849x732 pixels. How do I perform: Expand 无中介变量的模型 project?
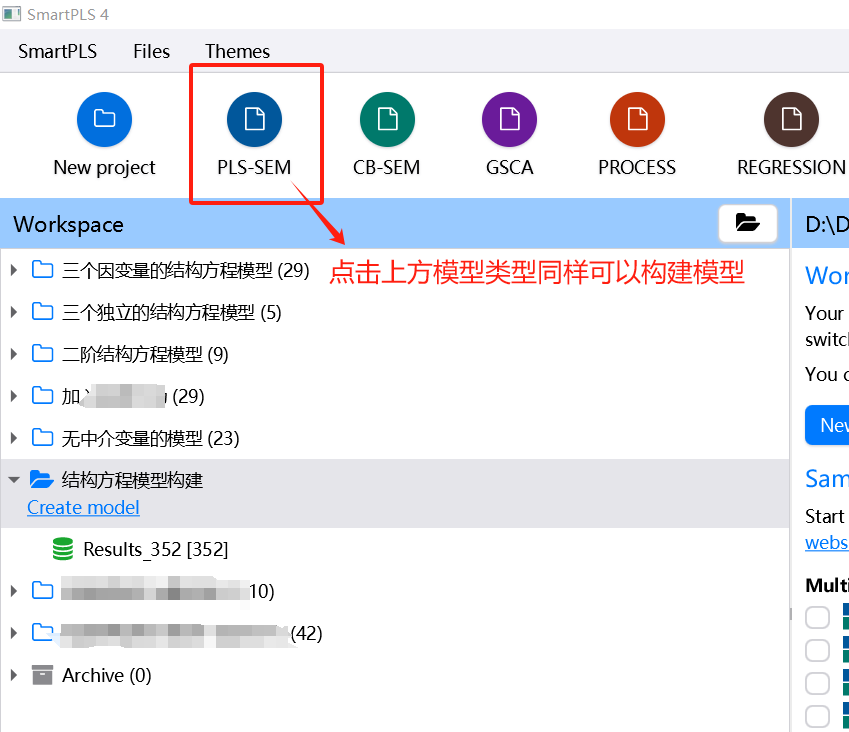point(14,438)
